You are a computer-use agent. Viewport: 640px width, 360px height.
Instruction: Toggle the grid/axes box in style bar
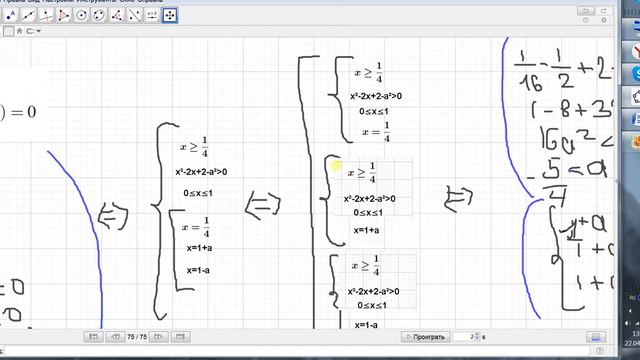9,31
